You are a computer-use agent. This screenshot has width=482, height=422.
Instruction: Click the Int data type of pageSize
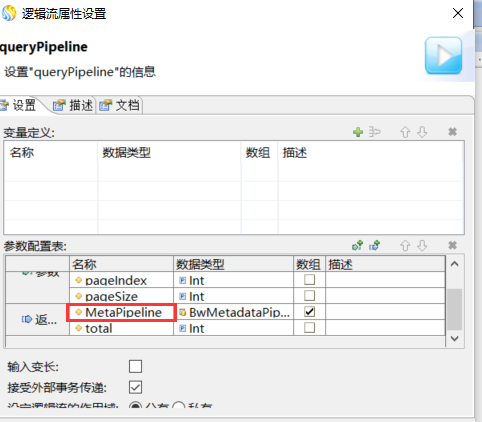click(x=233, y=296)
